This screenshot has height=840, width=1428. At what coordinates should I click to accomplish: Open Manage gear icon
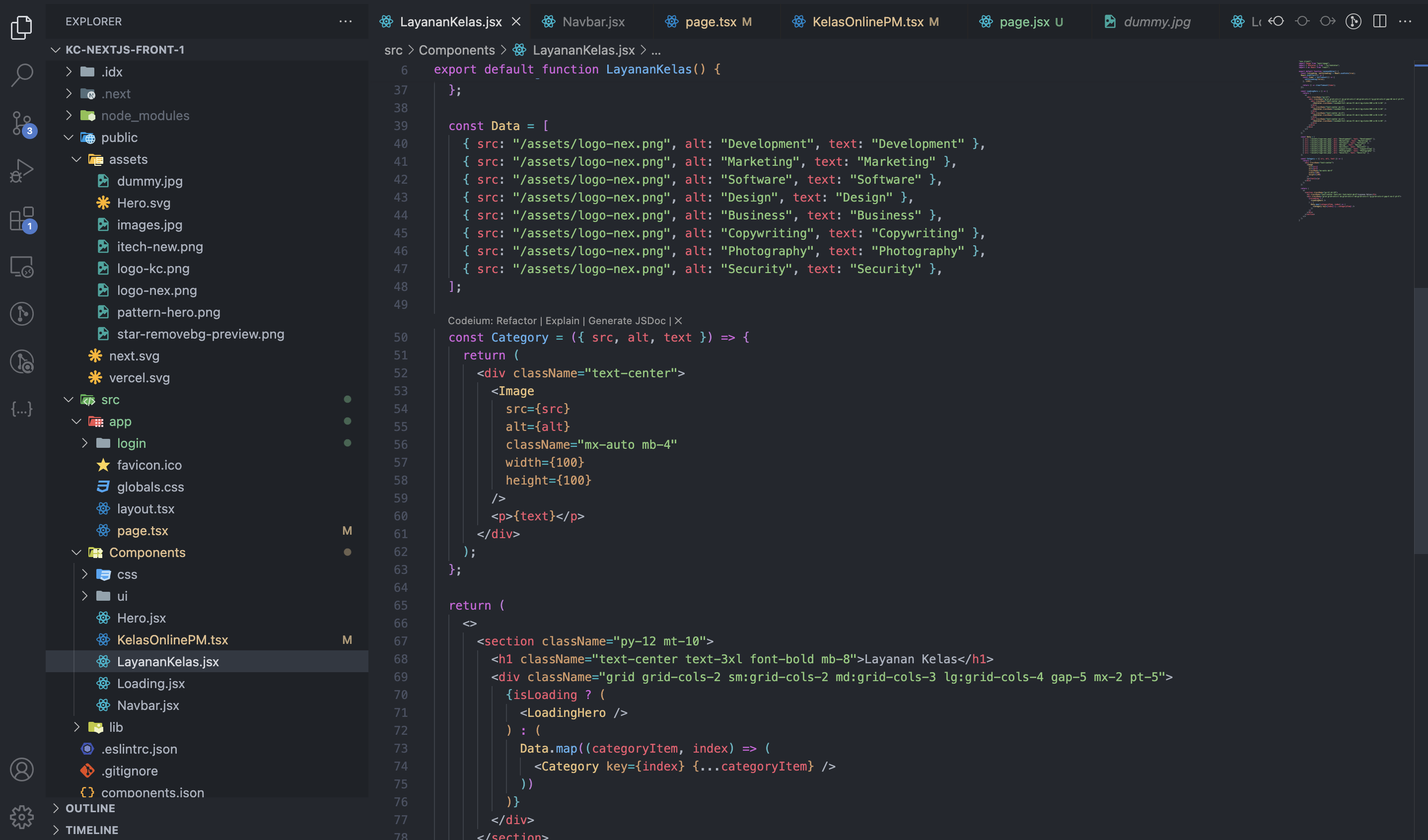point(21,817)
